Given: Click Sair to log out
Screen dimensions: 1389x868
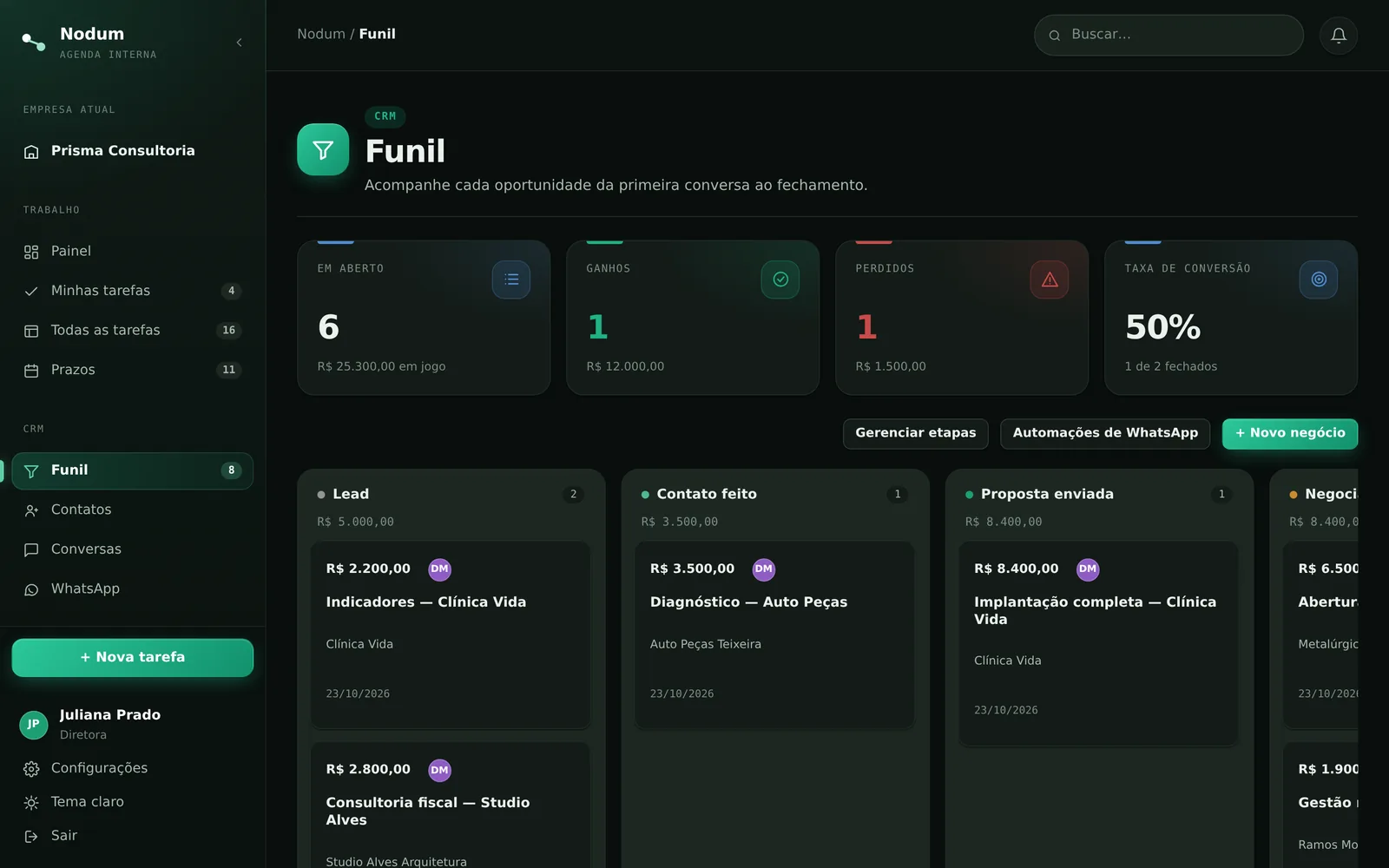Looking at the screenshot, I should click(x=133, y=836).
